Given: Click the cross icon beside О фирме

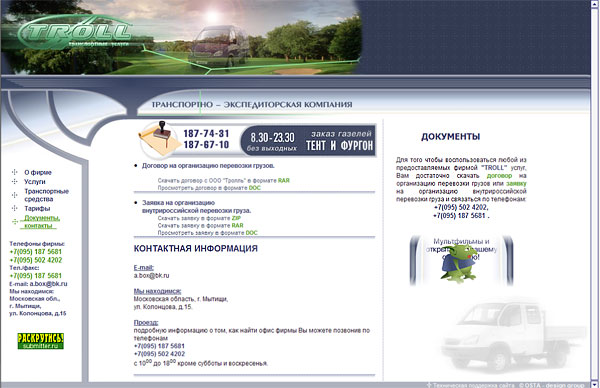Looking at the screenshot, I should click(15, 172).
